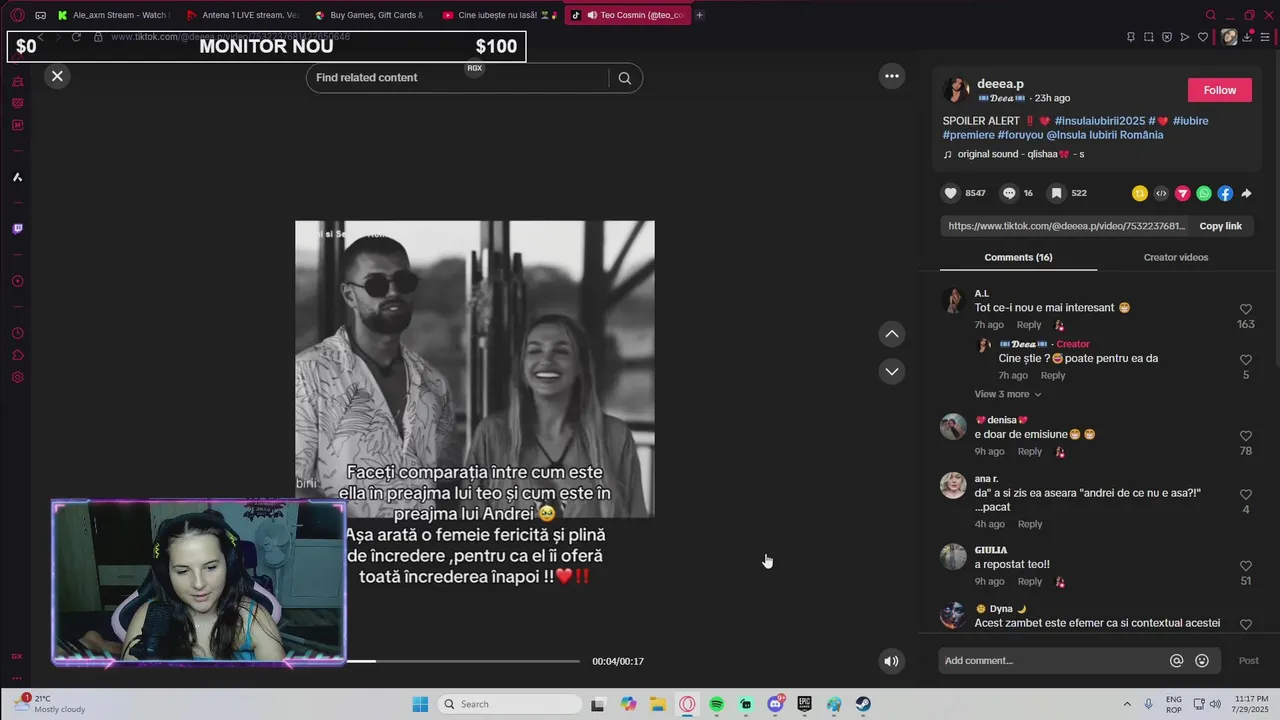This screenshot has height=720, width=1280.
Task: Go to next video with down chevron
Action: point(892,371)
